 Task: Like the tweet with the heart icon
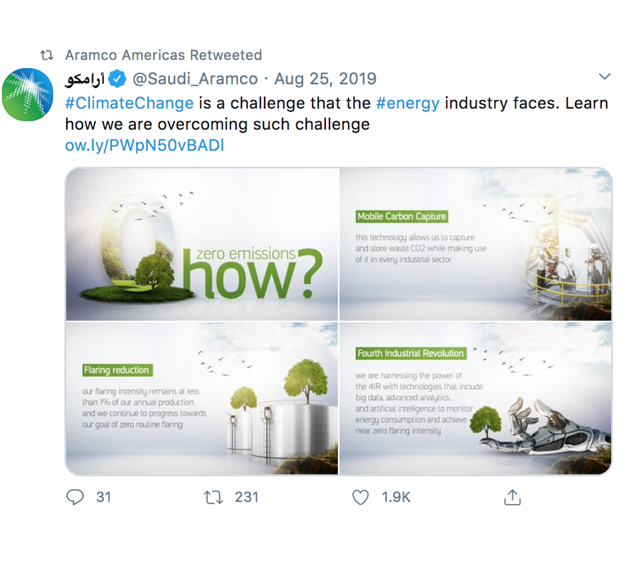[x=361, y=497]
